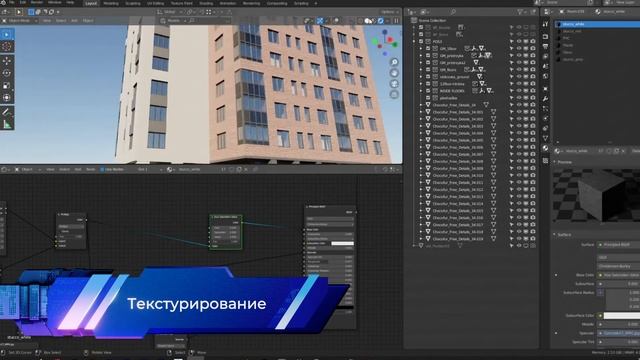The image size is (640, 360).
Task: Toggle the camera view icon in viewport
Action: click(x=394, y=84)
